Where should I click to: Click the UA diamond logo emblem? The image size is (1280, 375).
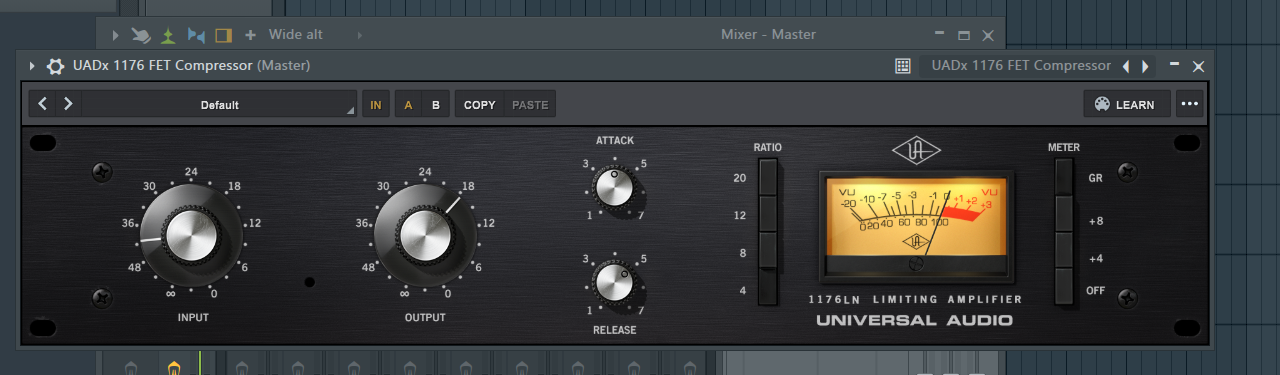[x=916, y=152]
